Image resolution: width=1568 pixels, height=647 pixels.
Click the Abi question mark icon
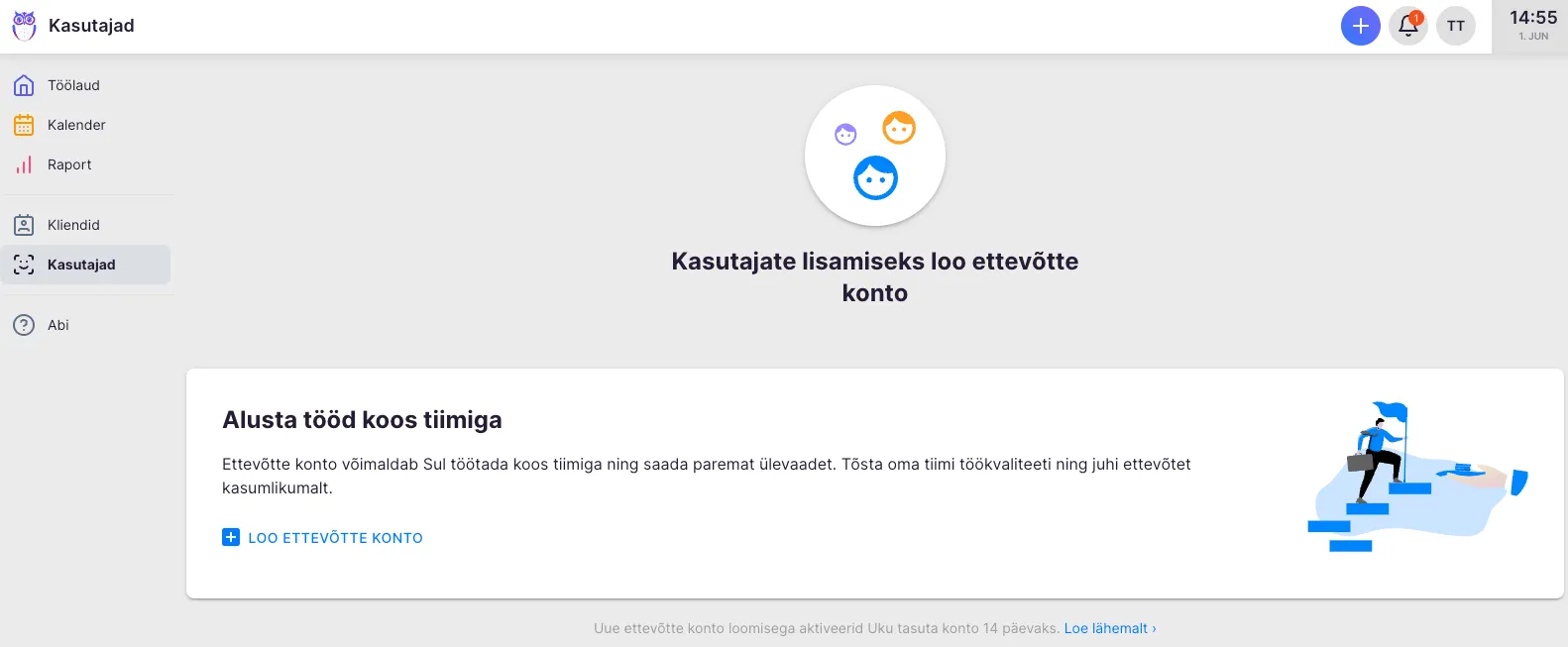24,325
